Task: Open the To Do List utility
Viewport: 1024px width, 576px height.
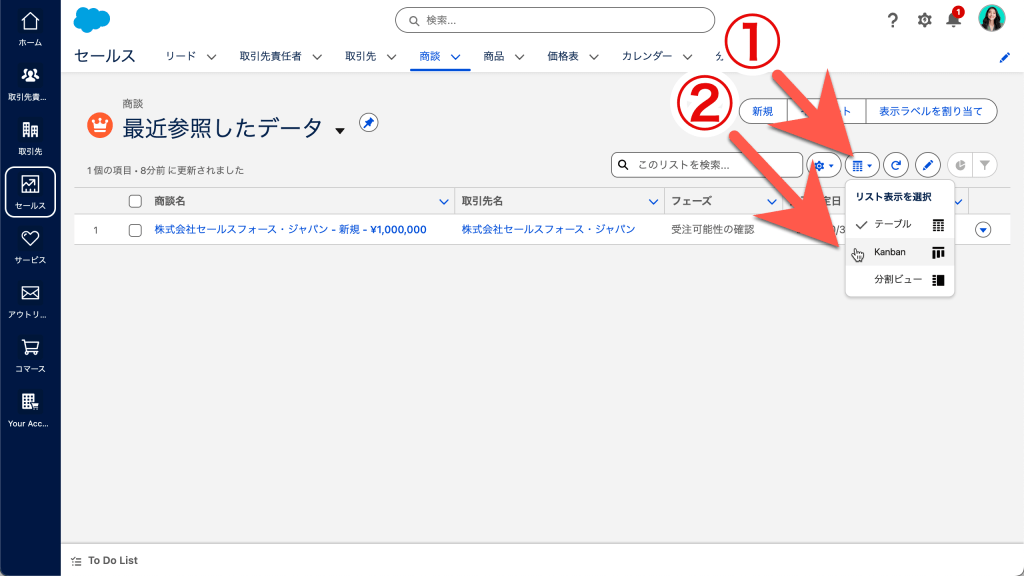Action: tap(104, 560)
